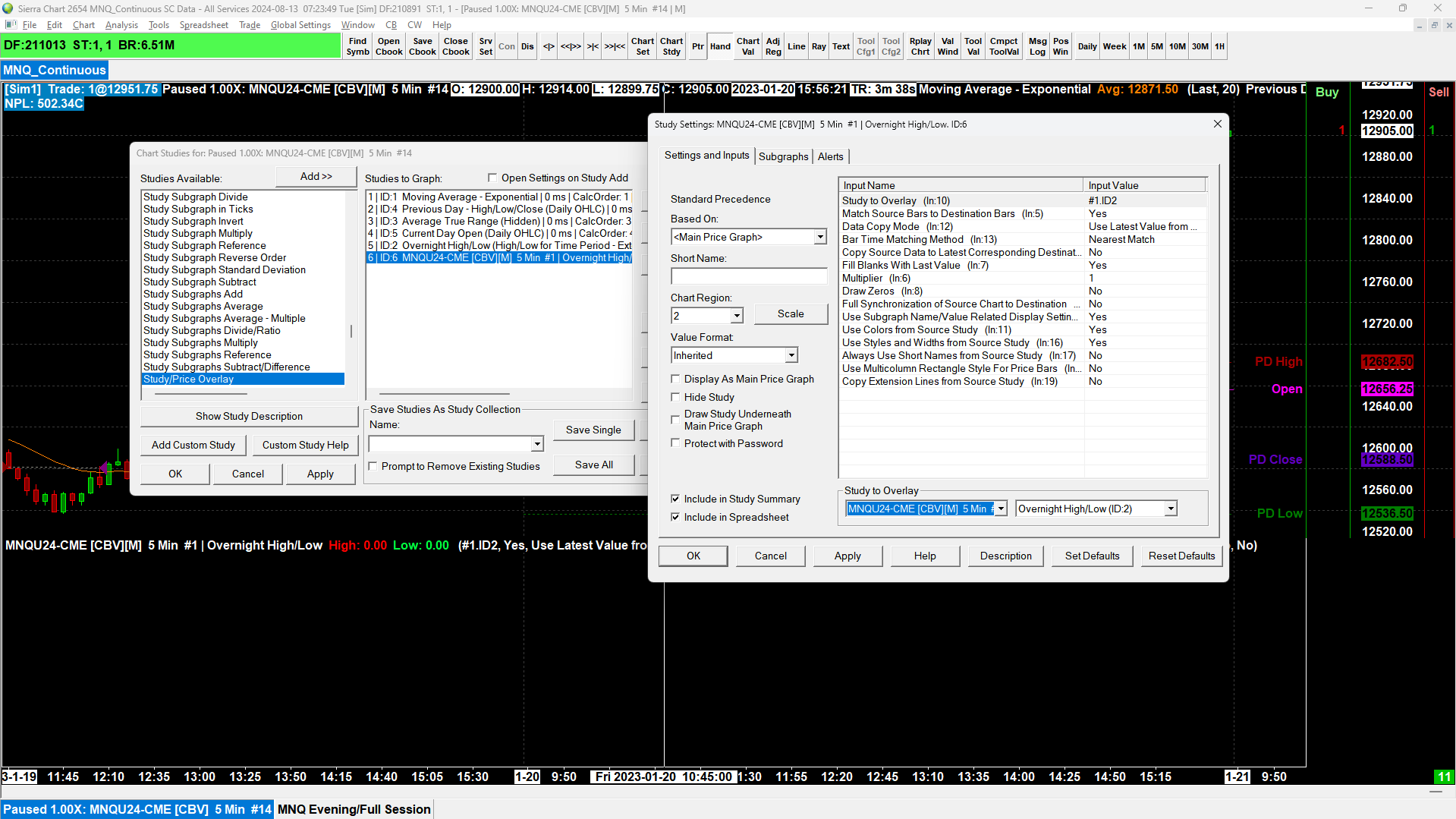
Task: Click the Show Study Description button
Action: point(249,416)
